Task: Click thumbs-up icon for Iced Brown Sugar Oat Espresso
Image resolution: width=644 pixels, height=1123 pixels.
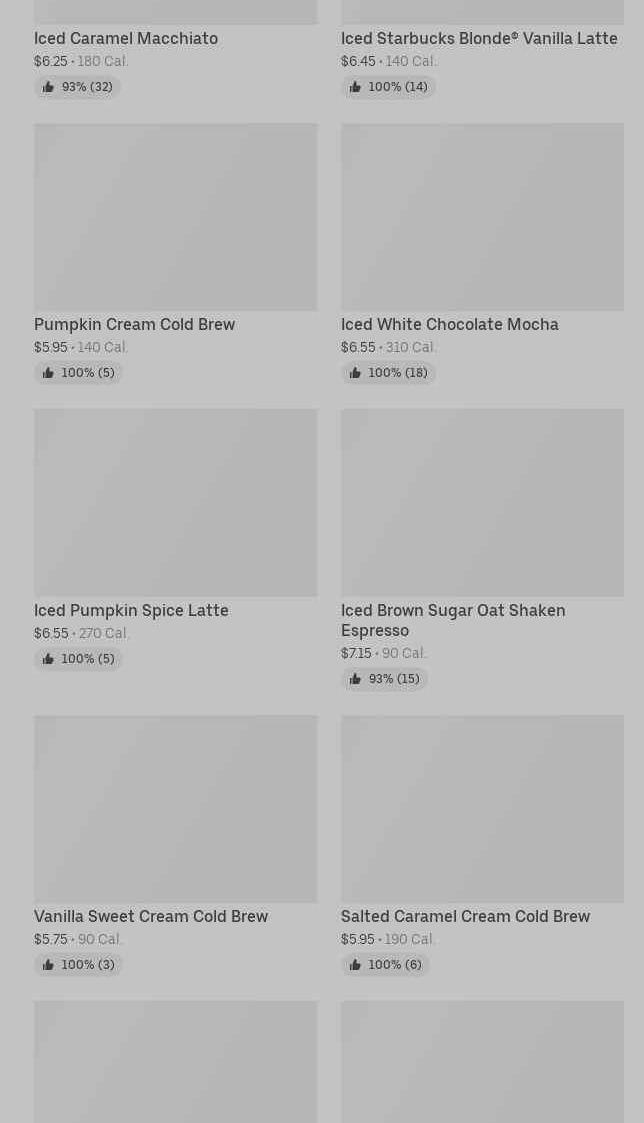Action: coord(355,679)
